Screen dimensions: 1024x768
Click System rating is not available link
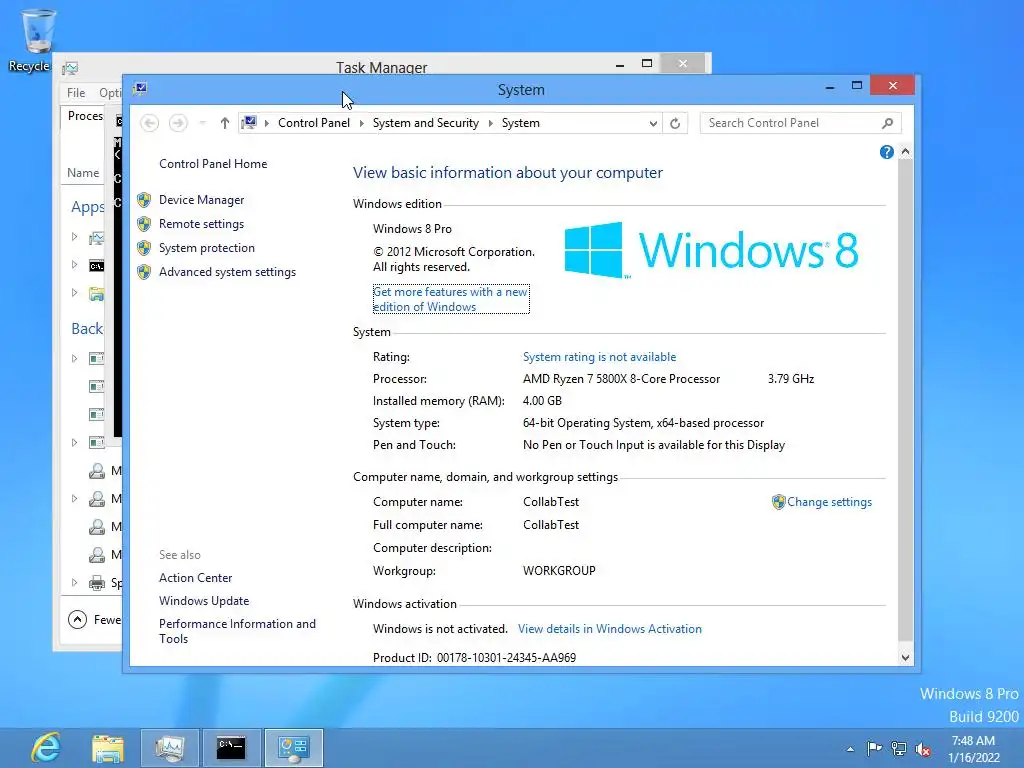pos(599,357)
